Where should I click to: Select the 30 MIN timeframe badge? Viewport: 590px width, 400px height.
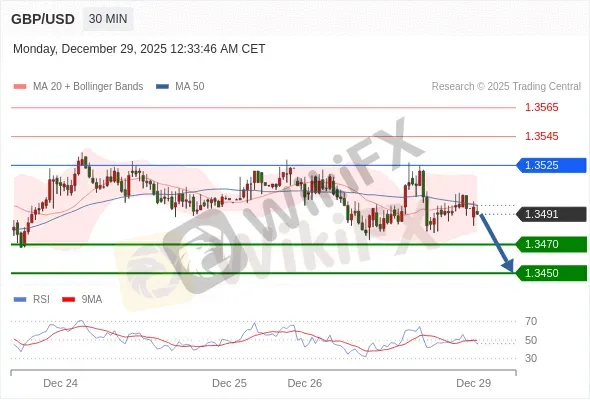(108, 19)
